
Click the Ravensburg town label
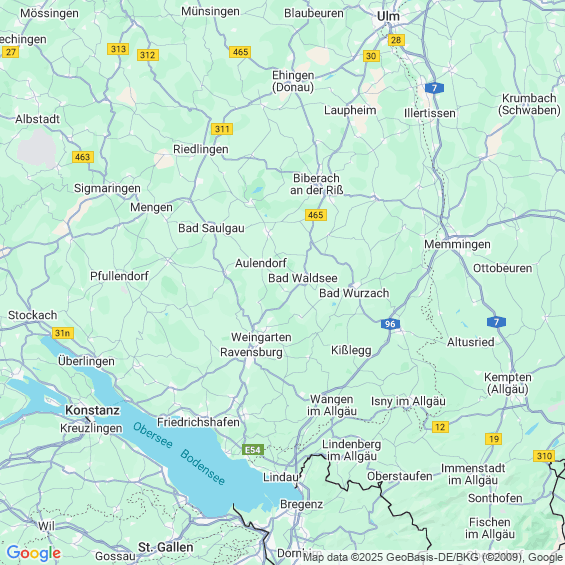(252, 352)
